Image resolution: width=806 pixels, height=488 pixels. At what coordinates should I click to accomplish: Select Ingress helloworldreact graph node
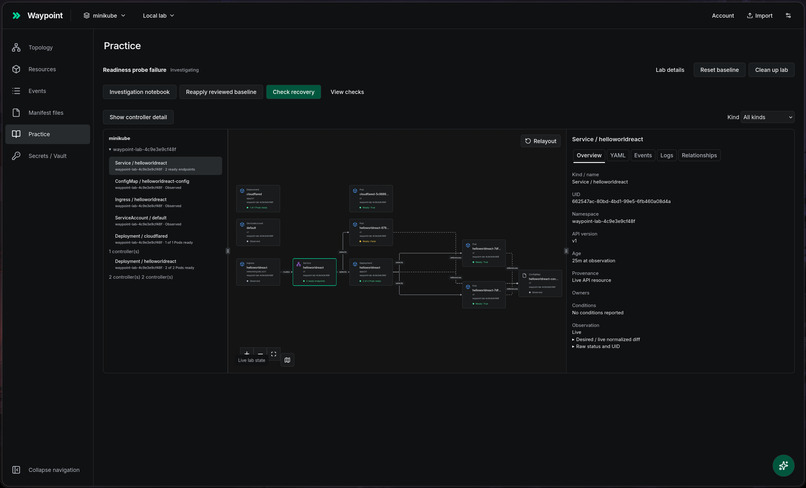tap(258, 272)
